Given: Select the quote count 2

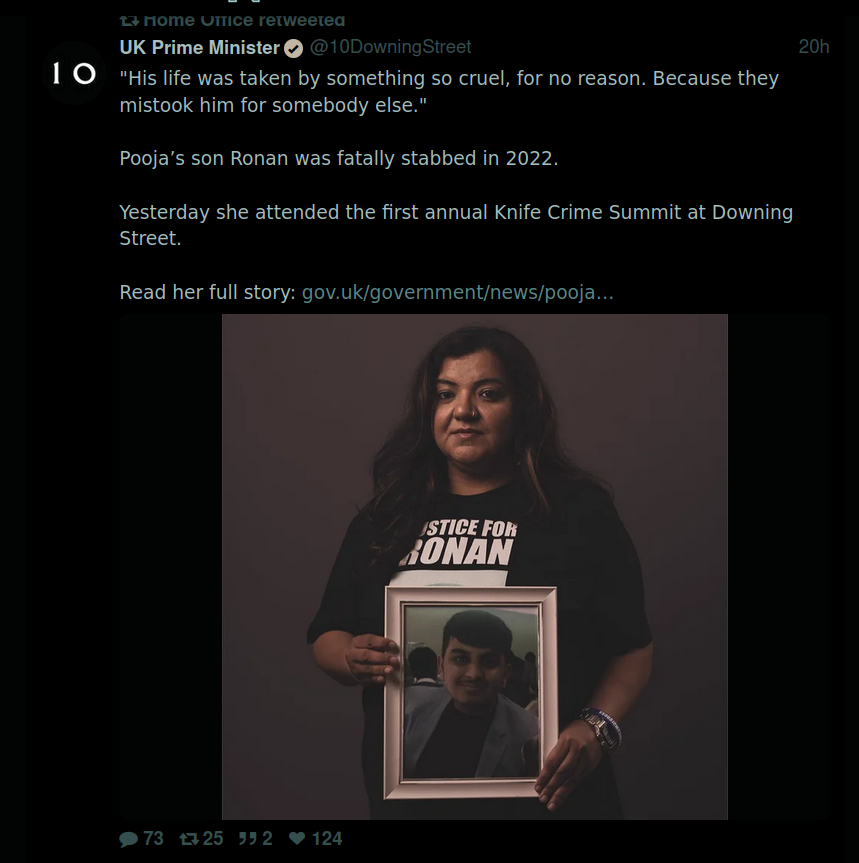Looking at the screenshot, I should [267, 839].
